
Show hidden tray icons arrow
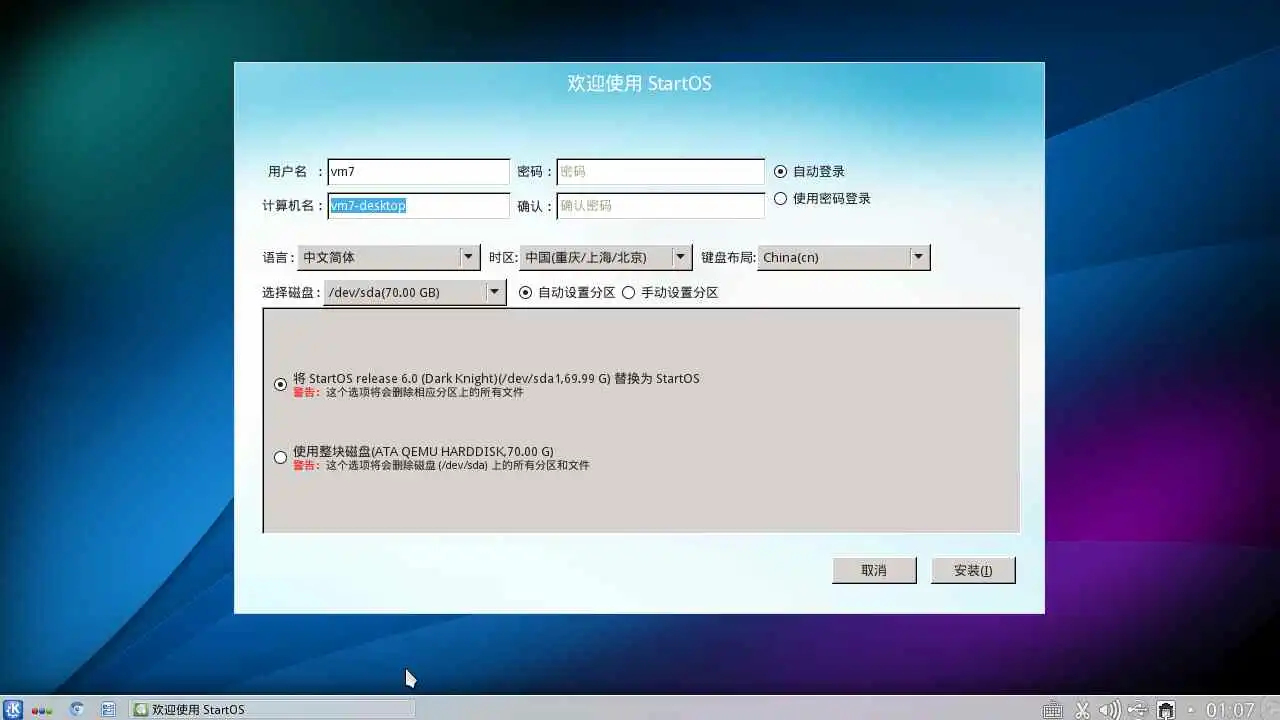point(1191,710)
